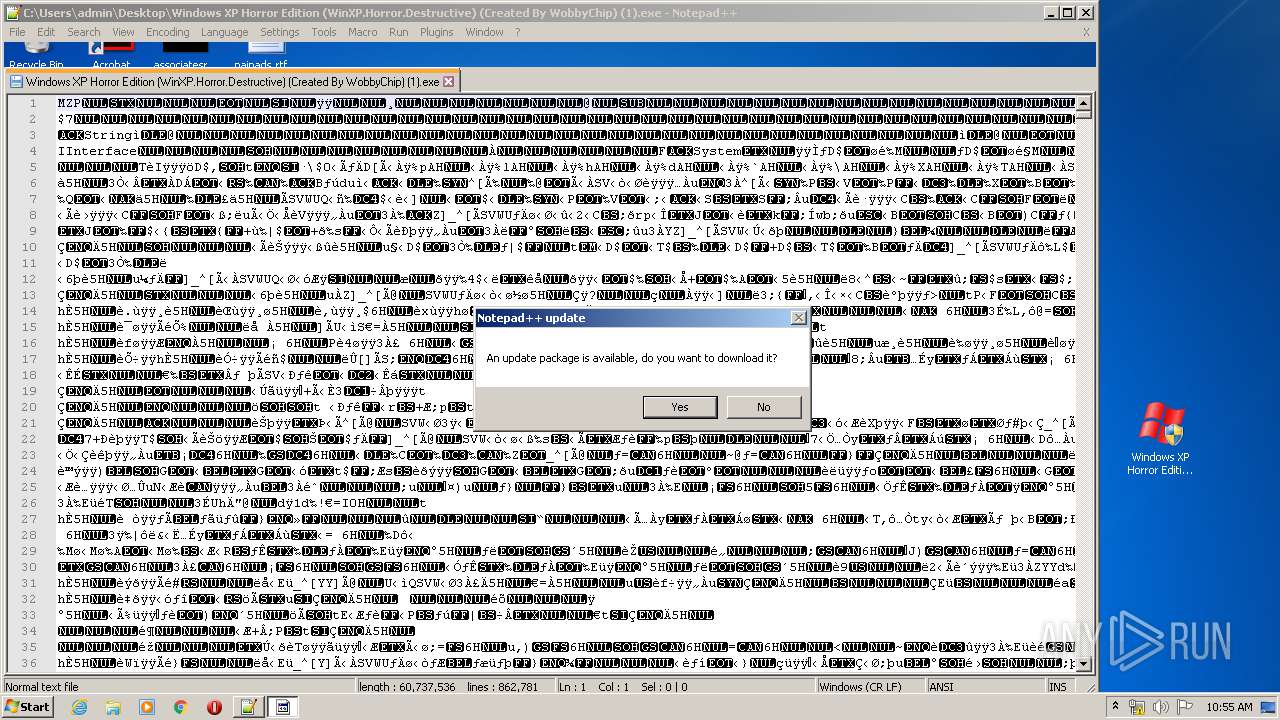Click line number 1 in the margin
Image resolution: width=1280 pixels, height=720 pixels.
point(33,103)
